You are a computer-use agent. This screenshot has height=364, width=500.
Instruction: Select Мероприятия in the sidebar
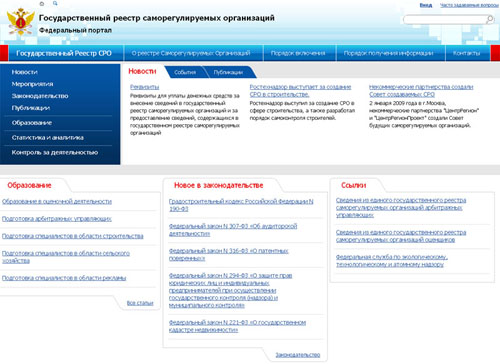click(x=32, y=84)
